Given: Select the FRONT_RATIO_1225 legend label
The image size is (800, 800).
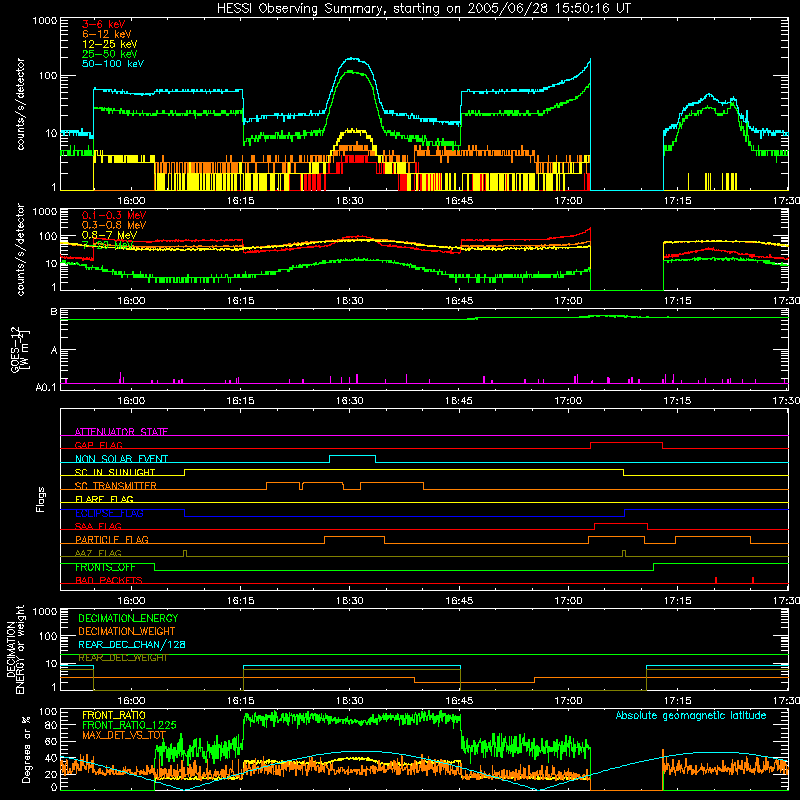Looking at the screenshot, I should [129, 725].
